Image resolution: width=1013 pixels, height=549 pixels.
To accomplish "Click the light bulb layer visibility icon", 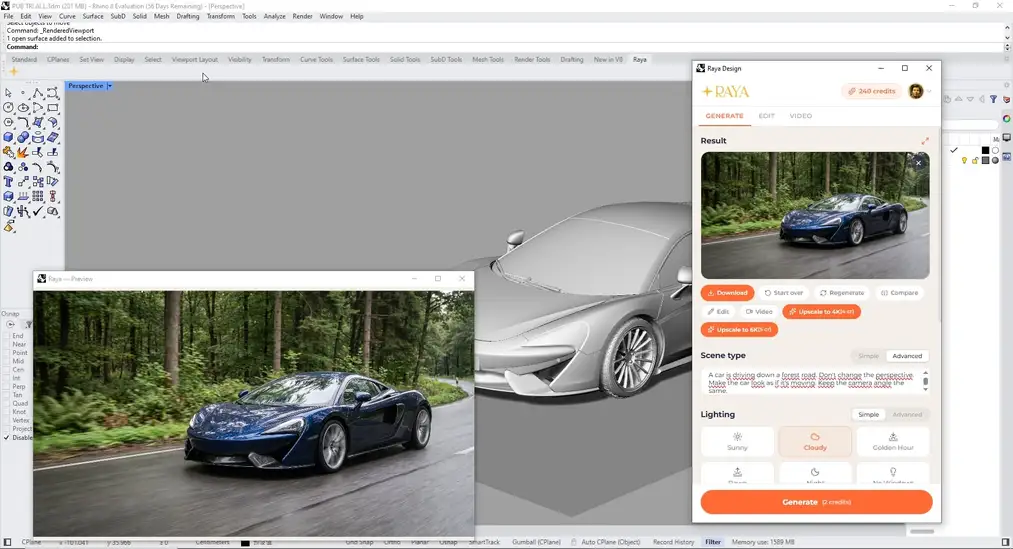I will [x=964, y=160].
